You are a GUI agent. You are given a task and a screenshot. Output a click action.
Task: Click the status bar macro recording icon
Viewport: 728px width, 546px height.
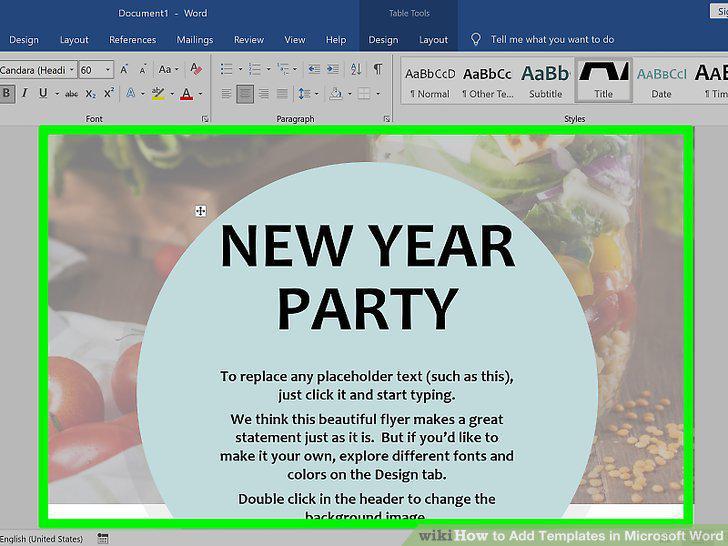[103, 538]
